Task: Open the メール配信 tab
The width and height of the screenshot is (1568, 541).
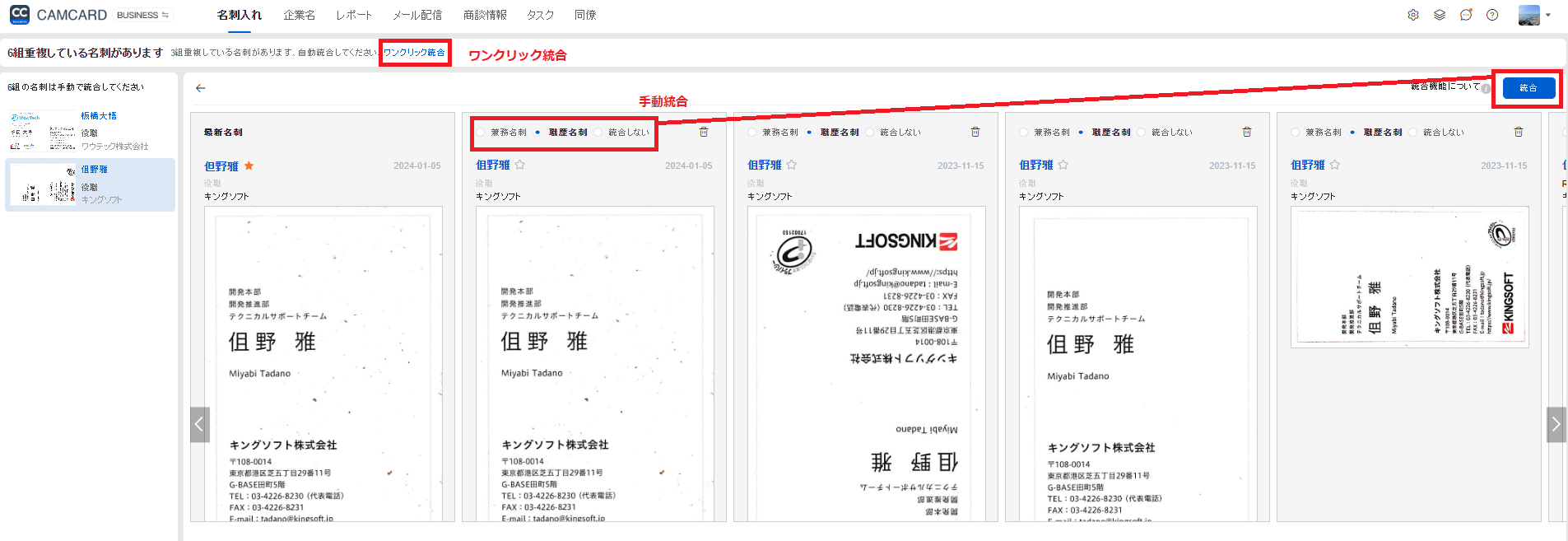Action: [x=417, y=15]
